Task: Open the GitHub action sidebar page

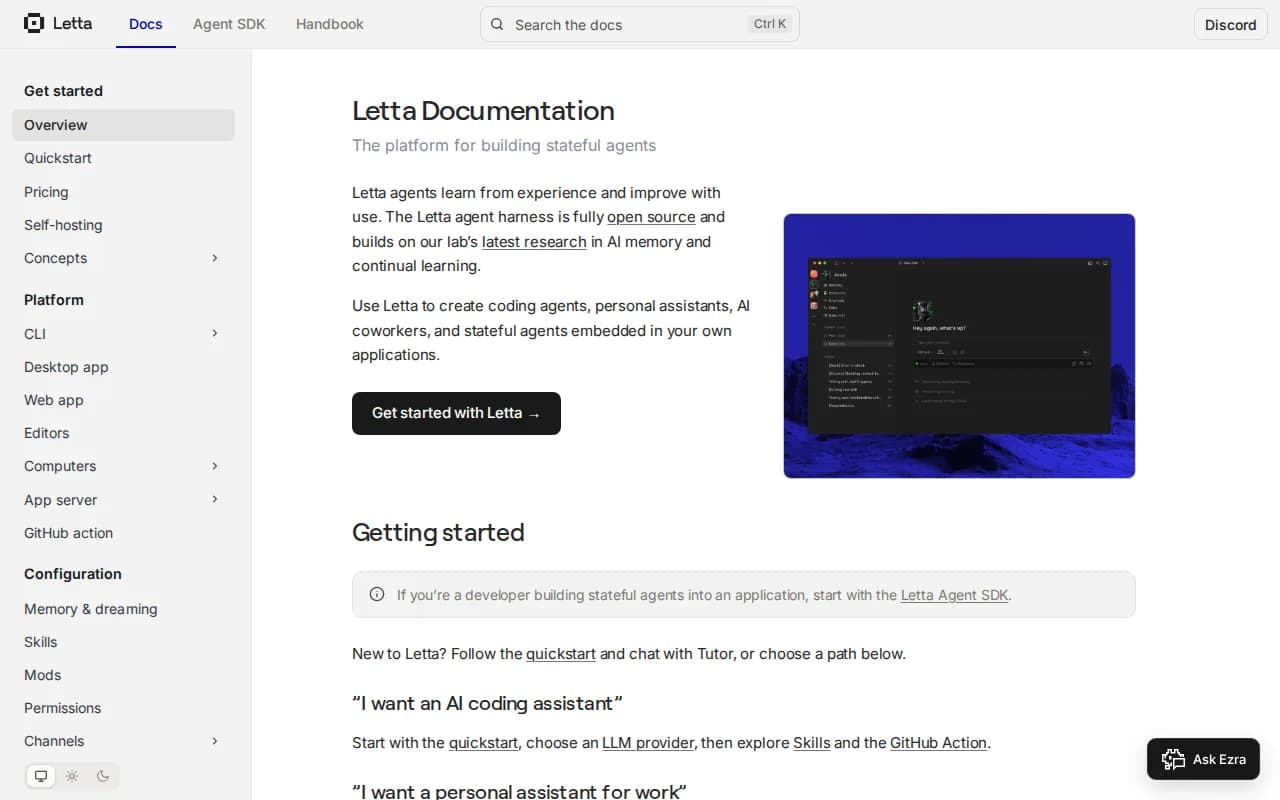Action: (123, 533)
